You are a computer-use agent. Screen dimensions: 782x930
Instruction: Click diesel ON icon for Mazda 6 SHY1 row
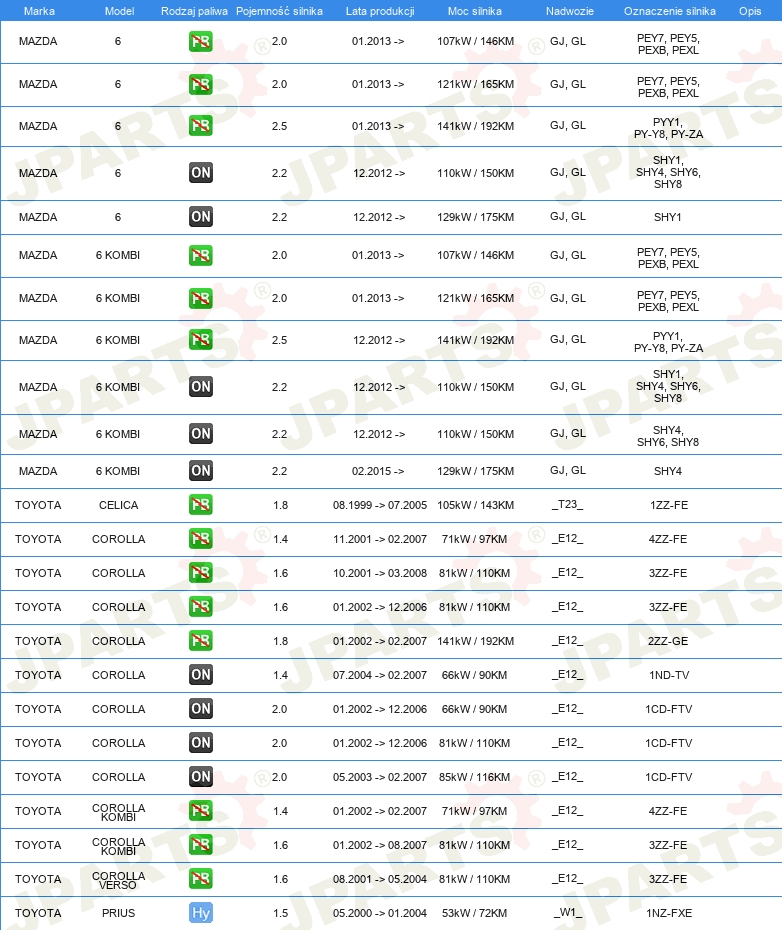[x=201, y=216]
